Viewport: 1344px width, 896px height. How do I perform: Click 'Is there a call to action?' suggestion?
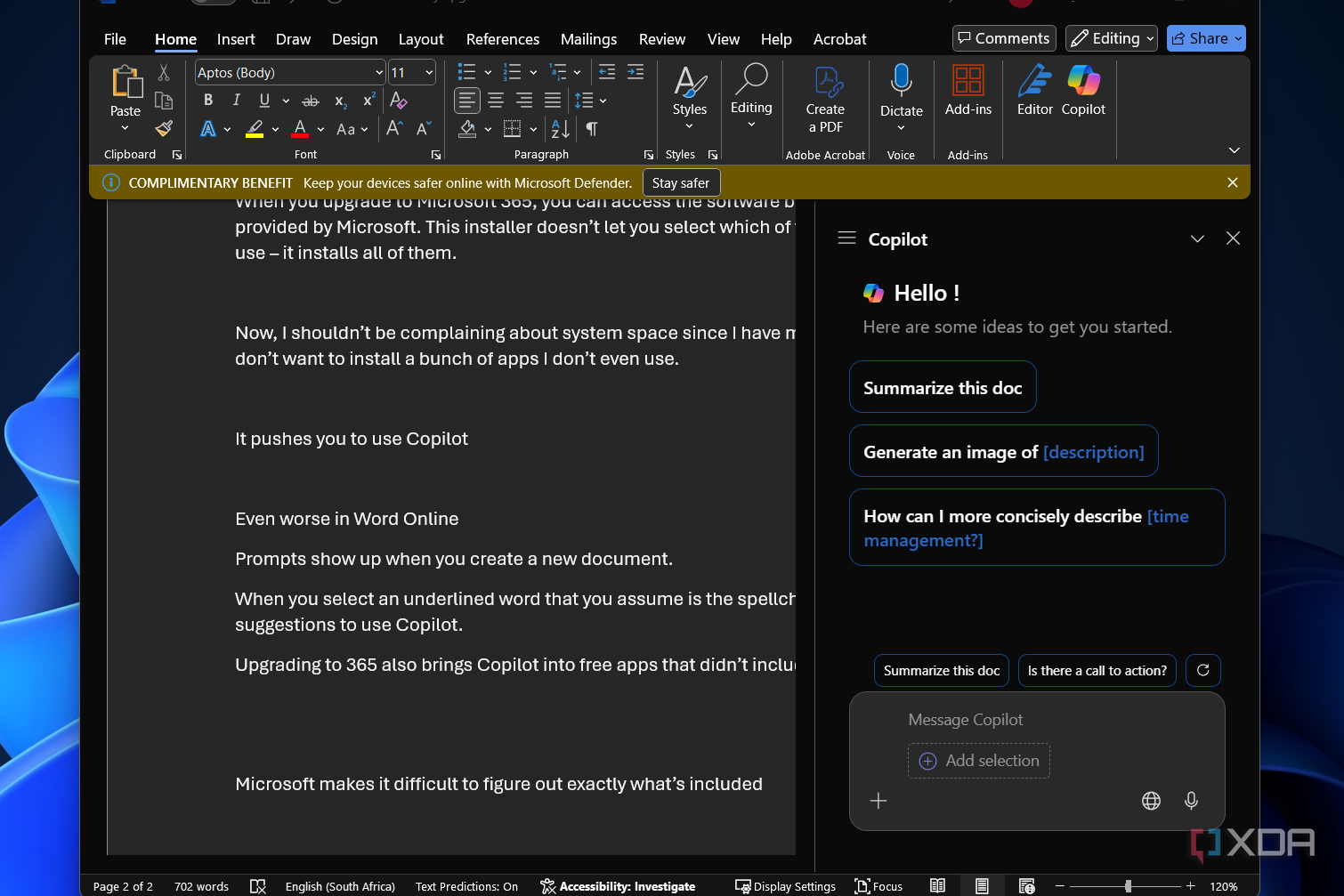[1097, 671]
